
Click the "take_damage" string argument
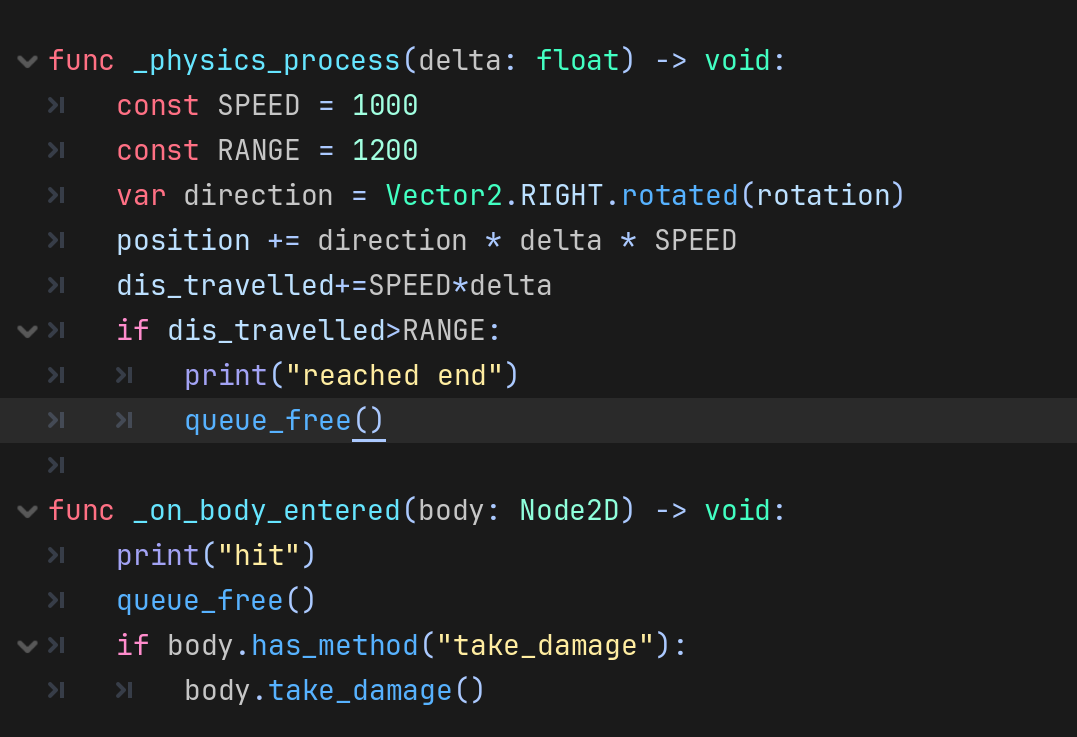pyautogui.click(x=545, y=646)
